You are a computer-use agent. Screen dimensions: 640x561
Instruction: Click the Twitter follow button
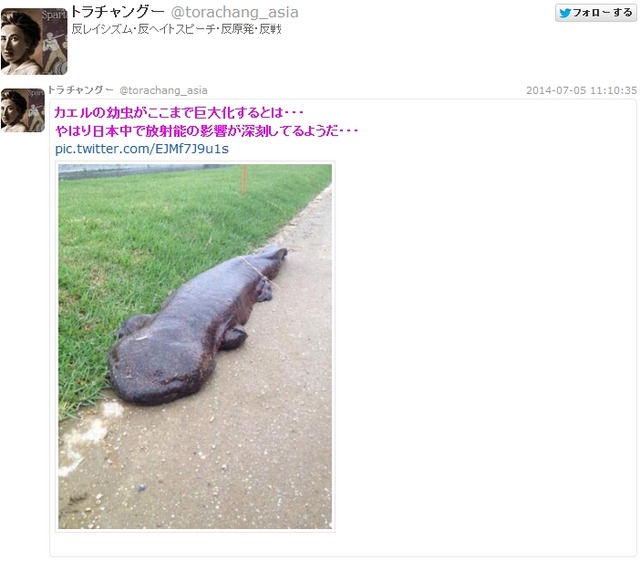[x=596, y=13]
